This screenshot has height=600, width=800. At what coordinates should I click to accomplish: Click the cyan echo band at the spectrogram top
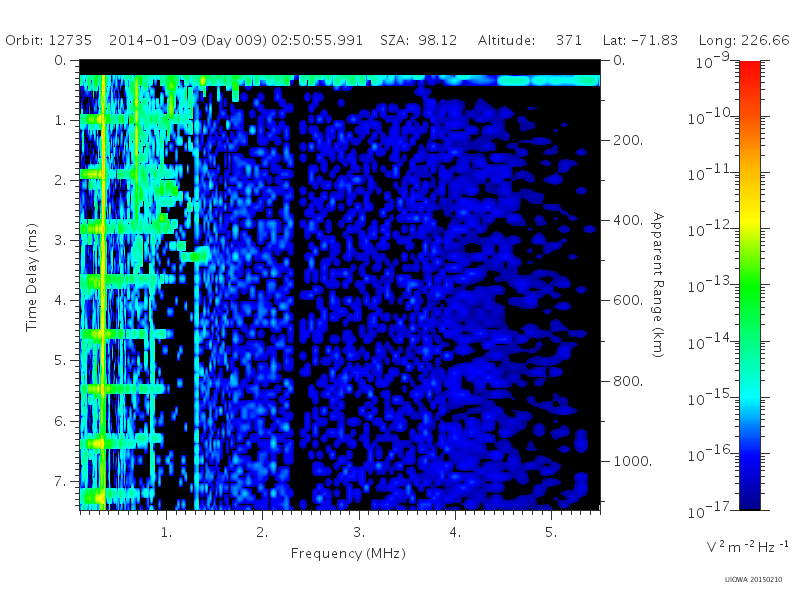339,80
